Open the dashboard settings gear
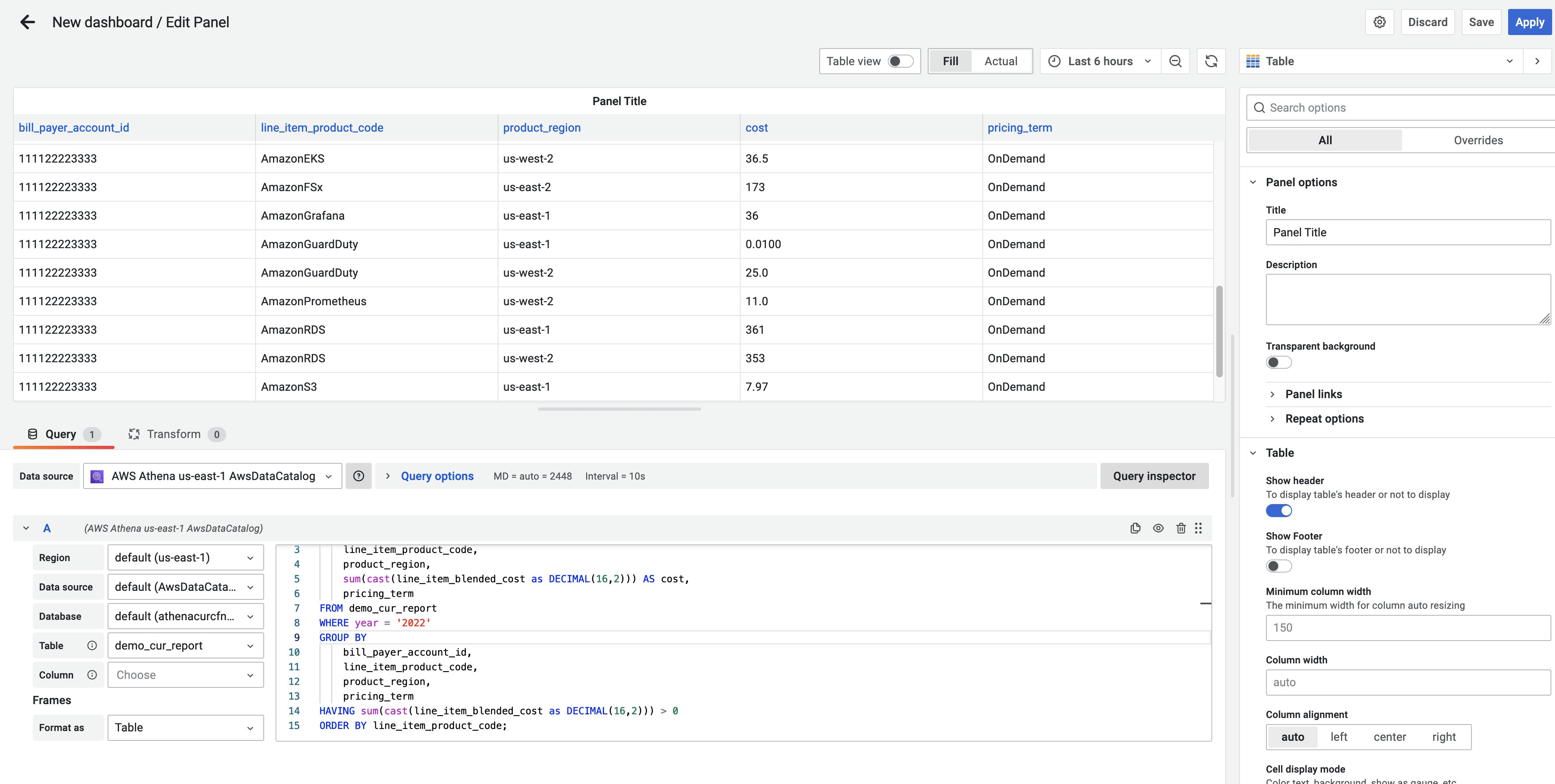Image resolution: width=1555 pixels, height=784 pixels. pos(1379,22)
